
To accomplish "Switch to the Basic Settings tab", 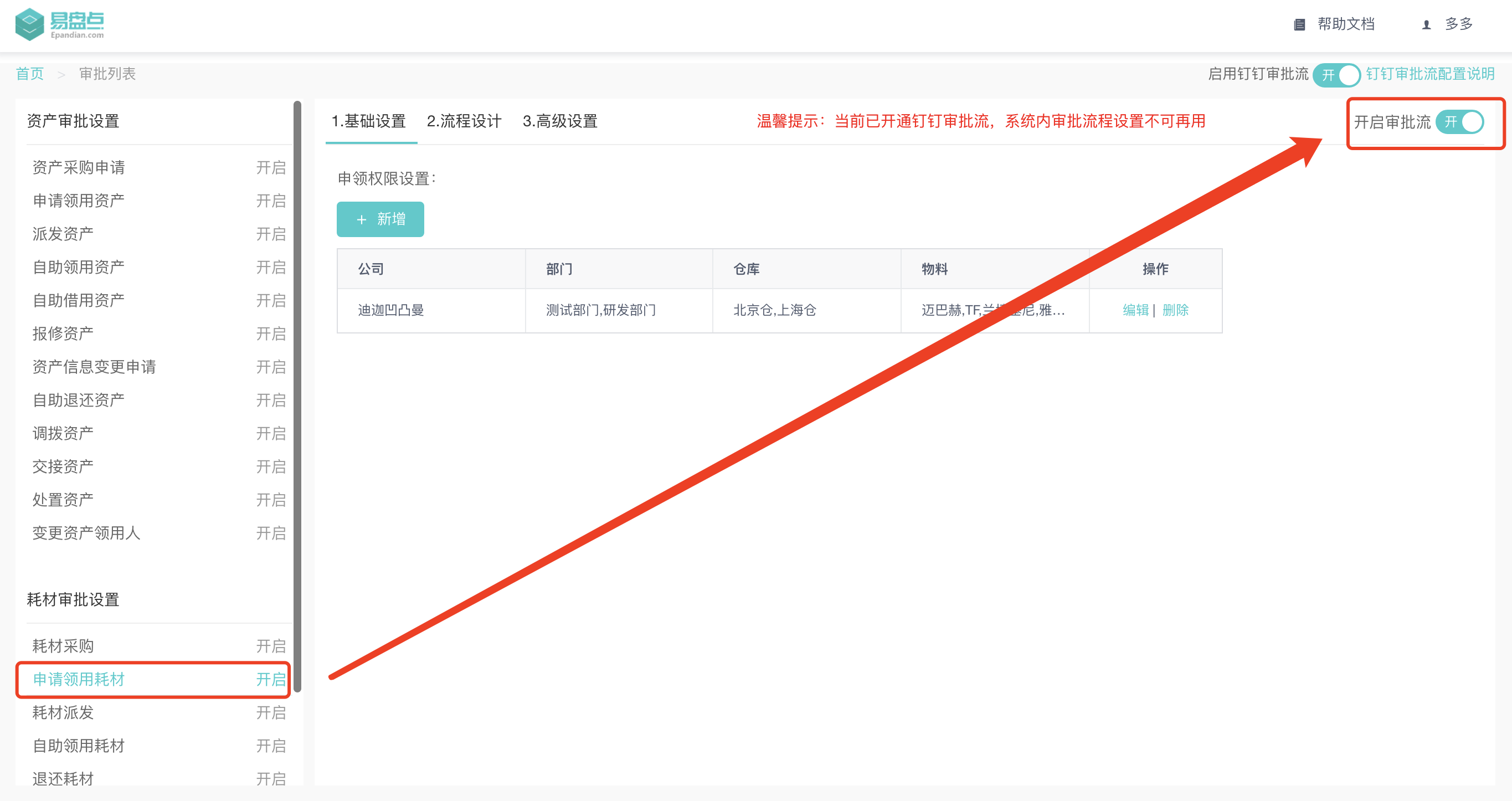I will pyautogui.click(x=369, y=121).
